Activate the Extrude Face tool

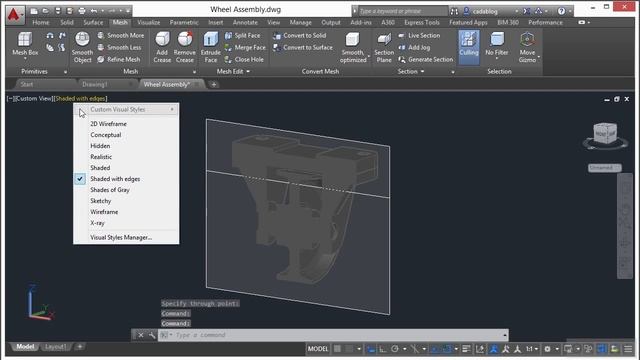click(211, 47)
